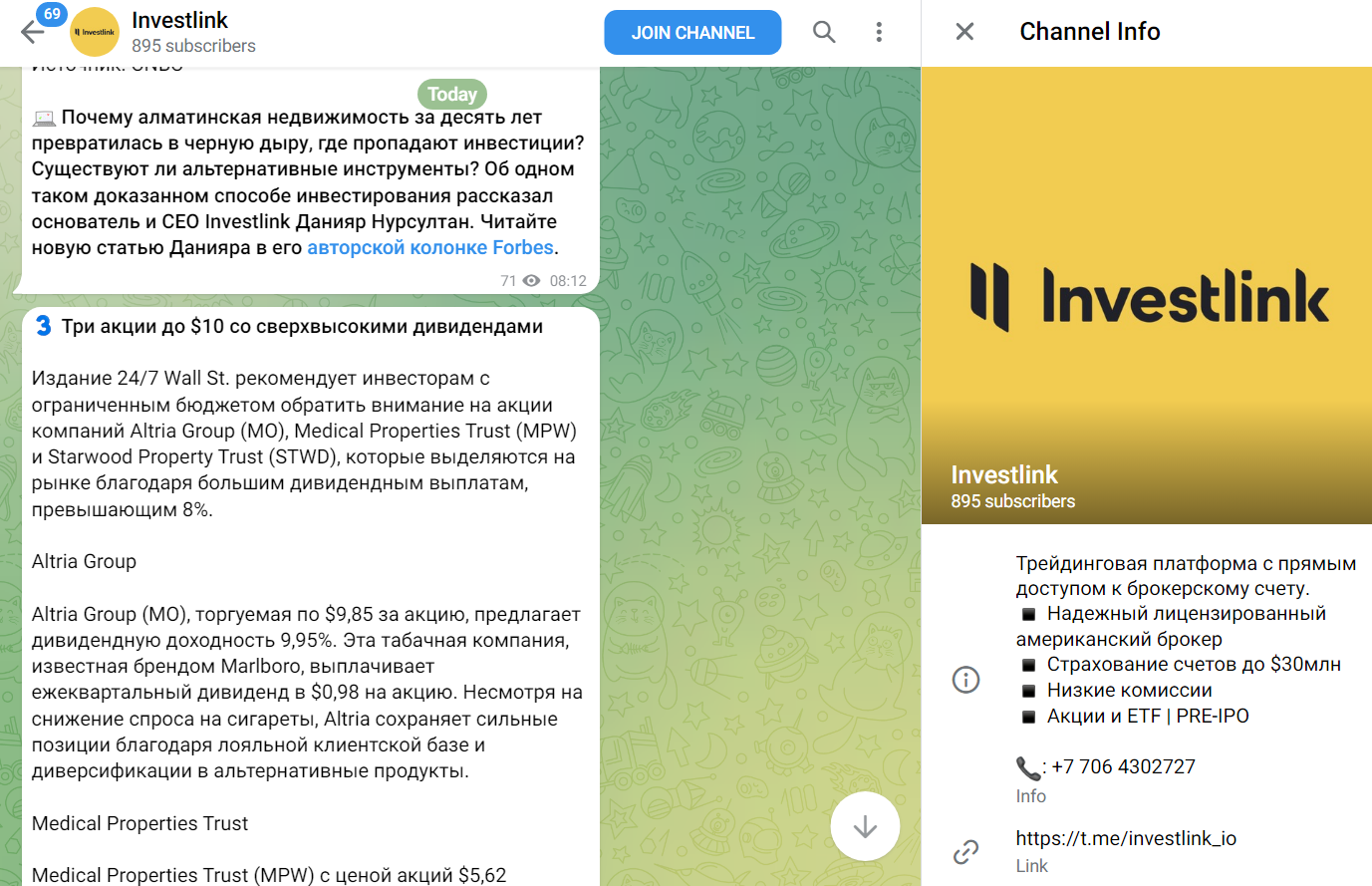This screenshot has height=886, width=1372.
Task: Click the telephone emoji icon beside the number
Action: [x=1028, y=768]
